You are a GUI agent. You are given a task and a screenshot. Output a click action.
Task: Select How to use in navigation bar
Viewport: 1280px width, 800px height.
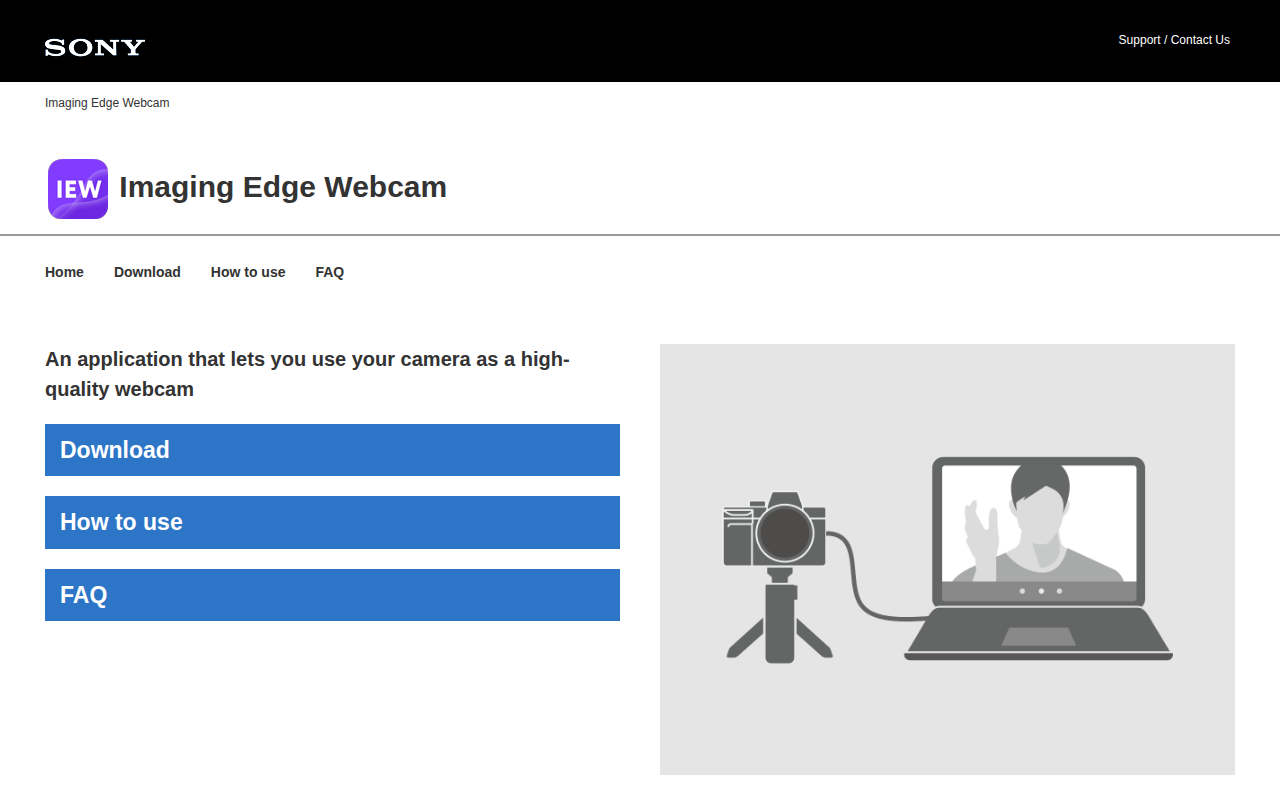248,272
